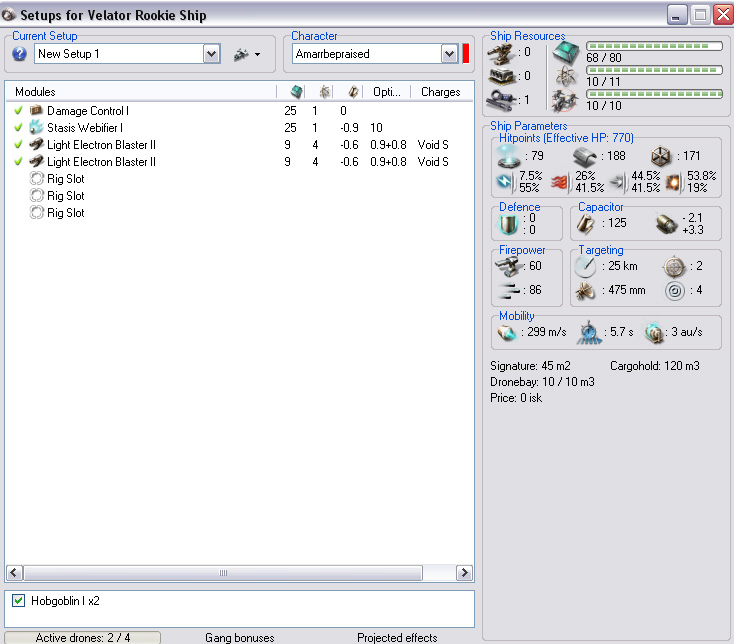The width and height of the screenshot is (734, 644).
Task: Click the turret firepower icon
Action: tap(509, 266)
